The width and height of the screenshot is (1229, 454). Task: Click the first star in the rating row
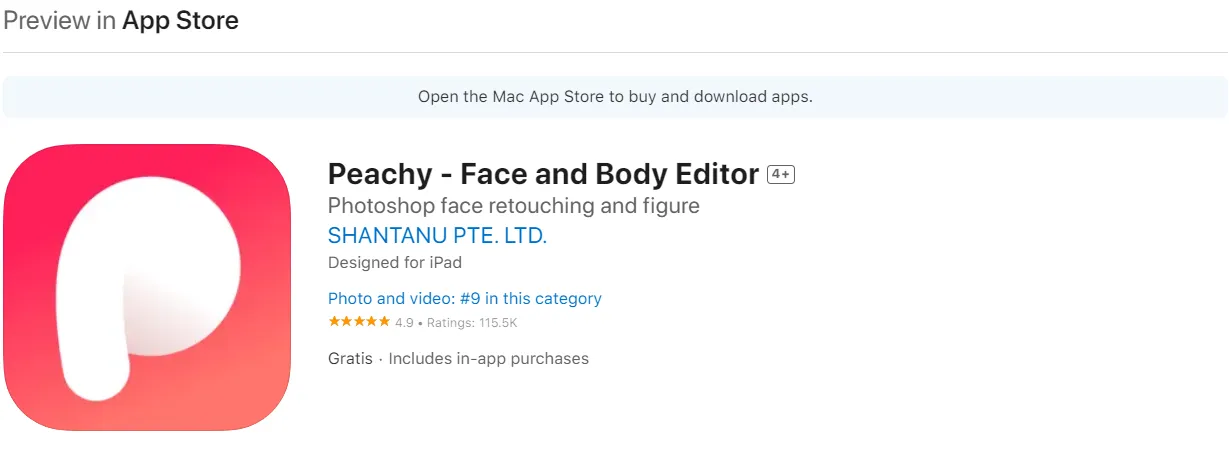click(x=334, y=322)
